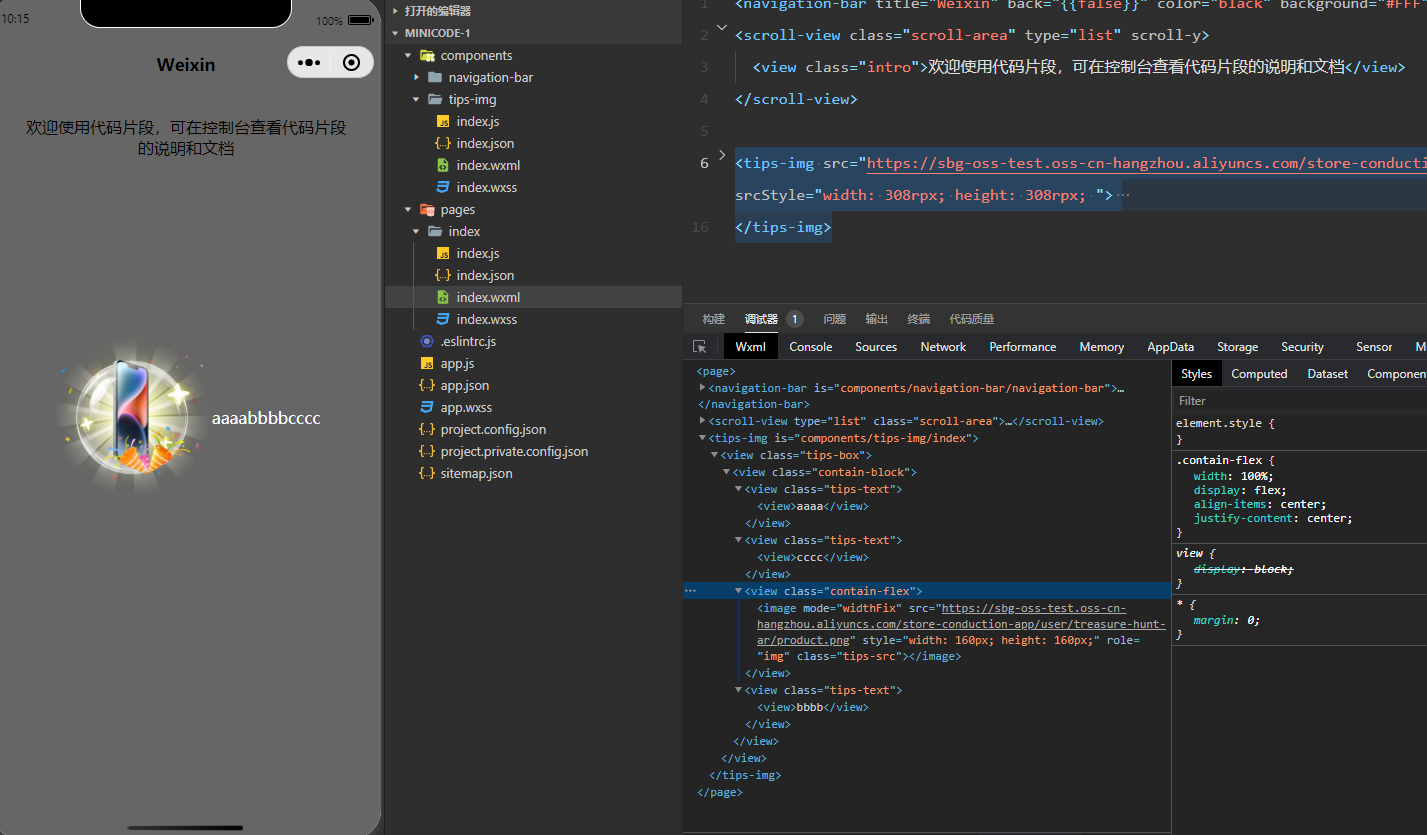Switch to the Sensor tab
This screenshot has width=1427, height=835.
1374,347
